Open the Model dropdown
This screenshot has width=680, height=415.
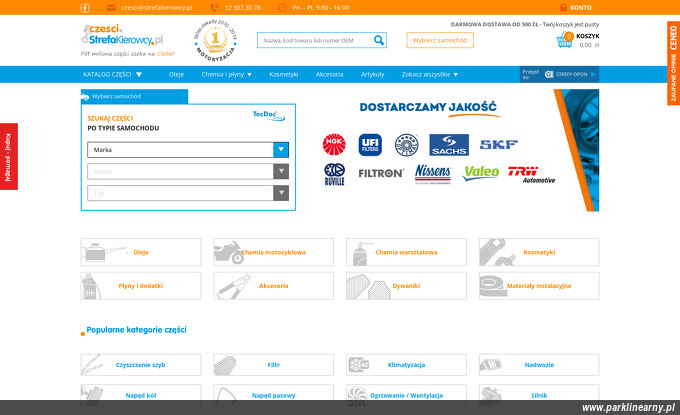click(188, 171)
